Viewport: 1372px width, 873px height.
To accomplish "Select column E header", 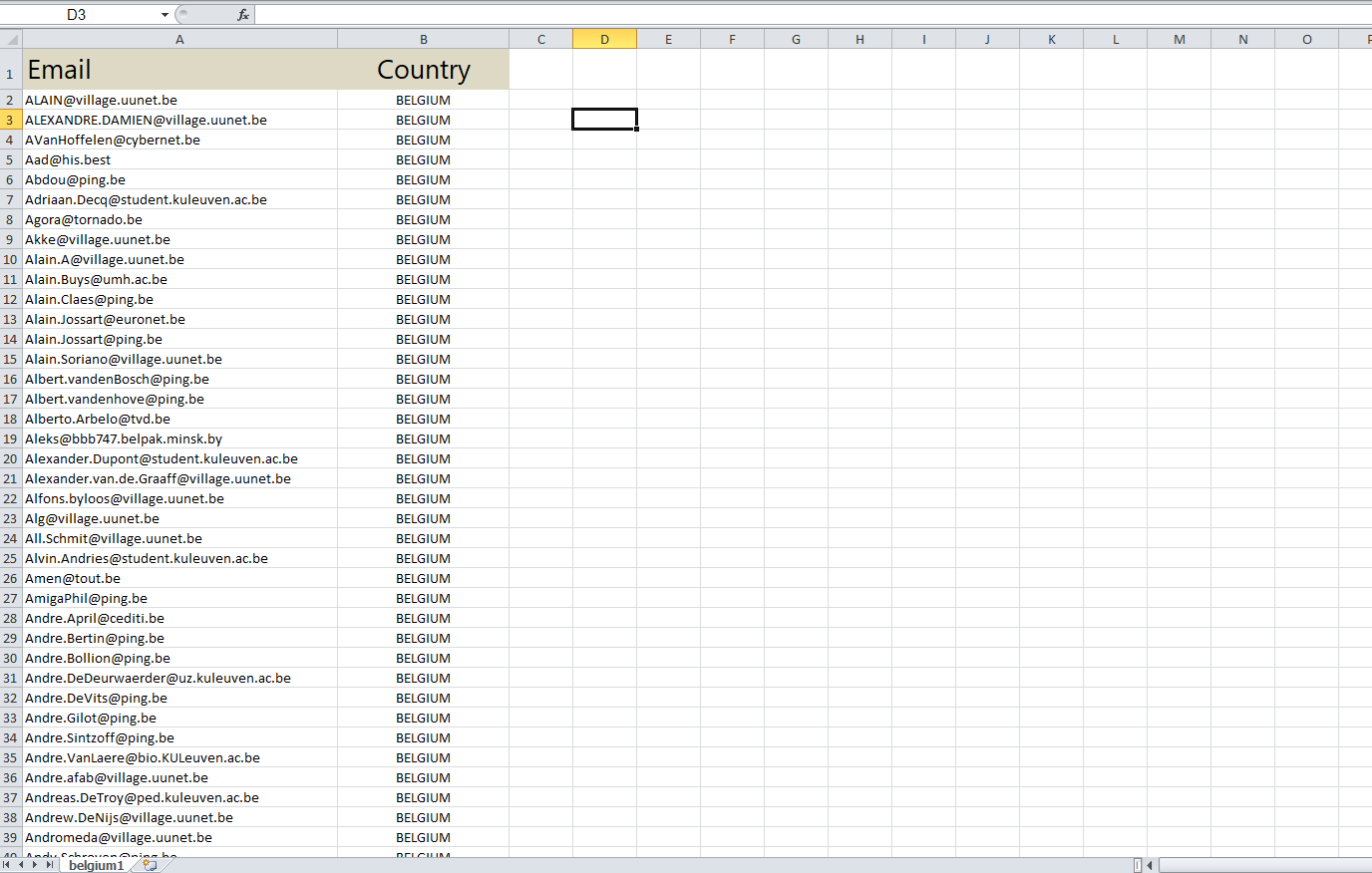I will pos(669,40).
